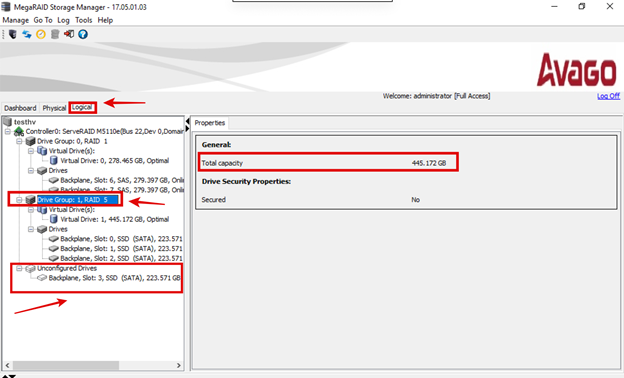Open the Tools menu
Image resolution: width=624 pixels, height=378 pixels.
pos(84,20)
